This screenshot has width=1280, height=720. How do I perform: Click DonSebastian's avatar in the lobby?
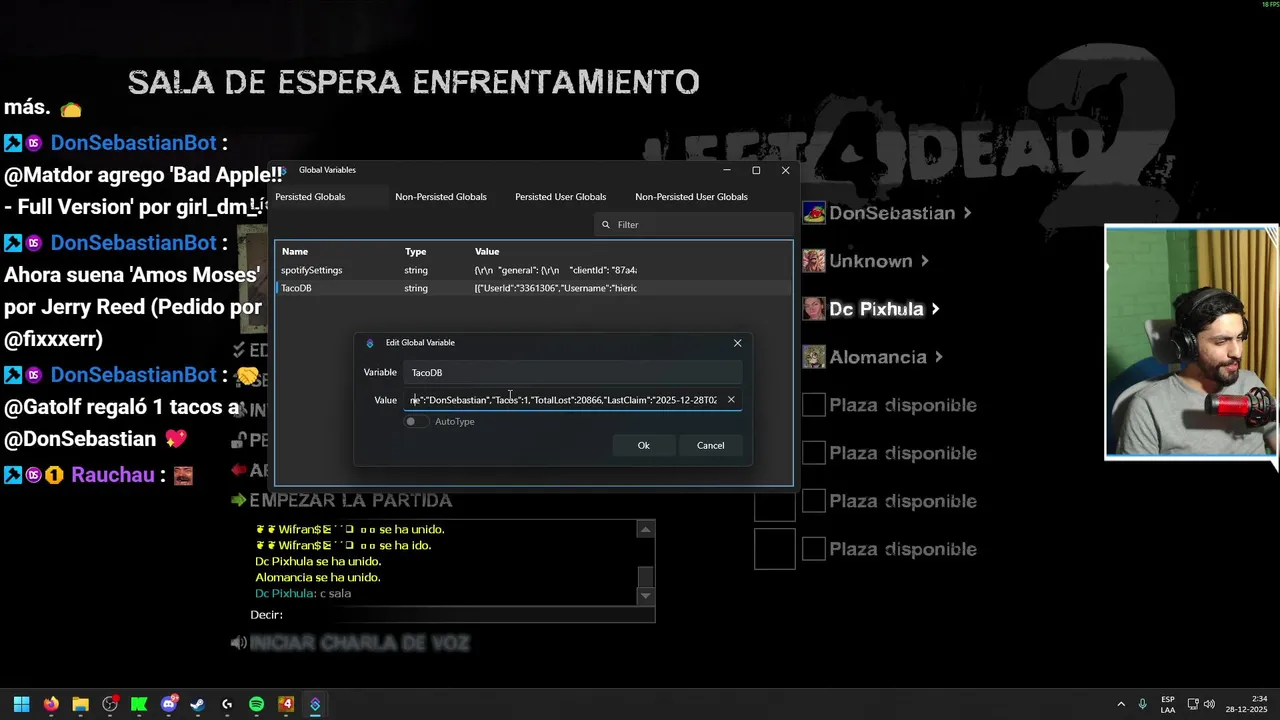[814, 213]
